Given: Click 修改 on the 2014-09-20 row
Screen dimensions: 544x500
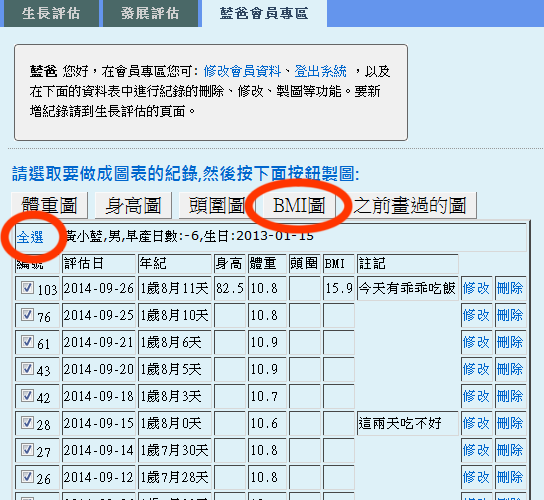Looking at the screenshot, I should (x=476, y=369).
